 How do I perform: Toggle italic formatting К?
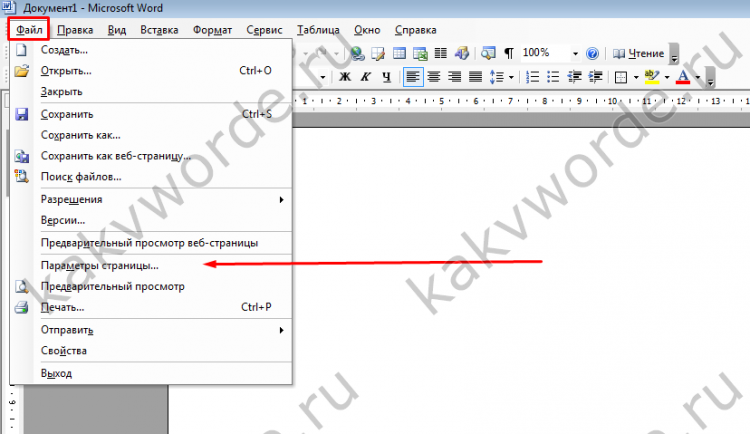click(366, 77)
